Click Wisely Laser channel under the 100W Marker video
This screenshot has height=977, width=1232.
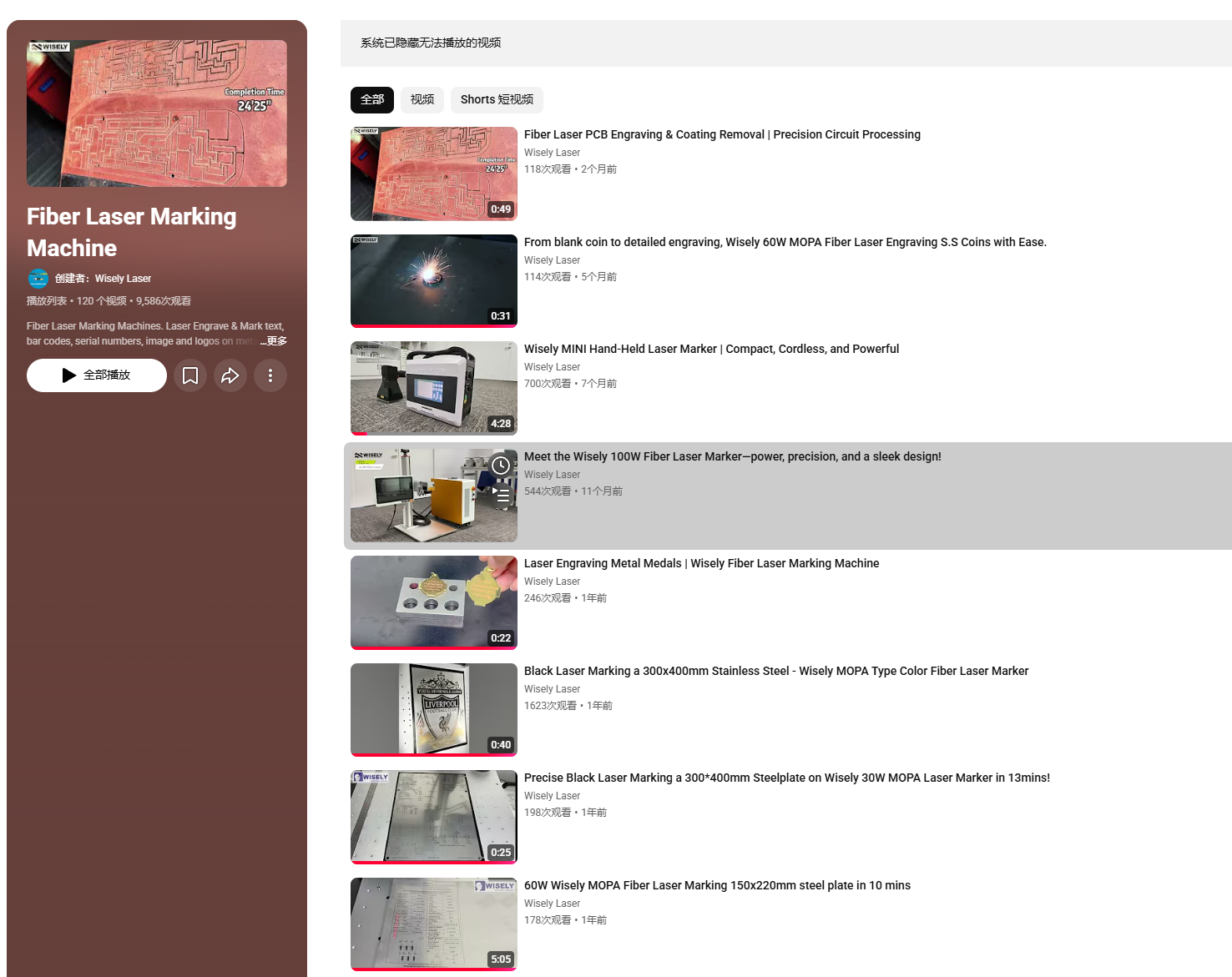tap(552, 475)
